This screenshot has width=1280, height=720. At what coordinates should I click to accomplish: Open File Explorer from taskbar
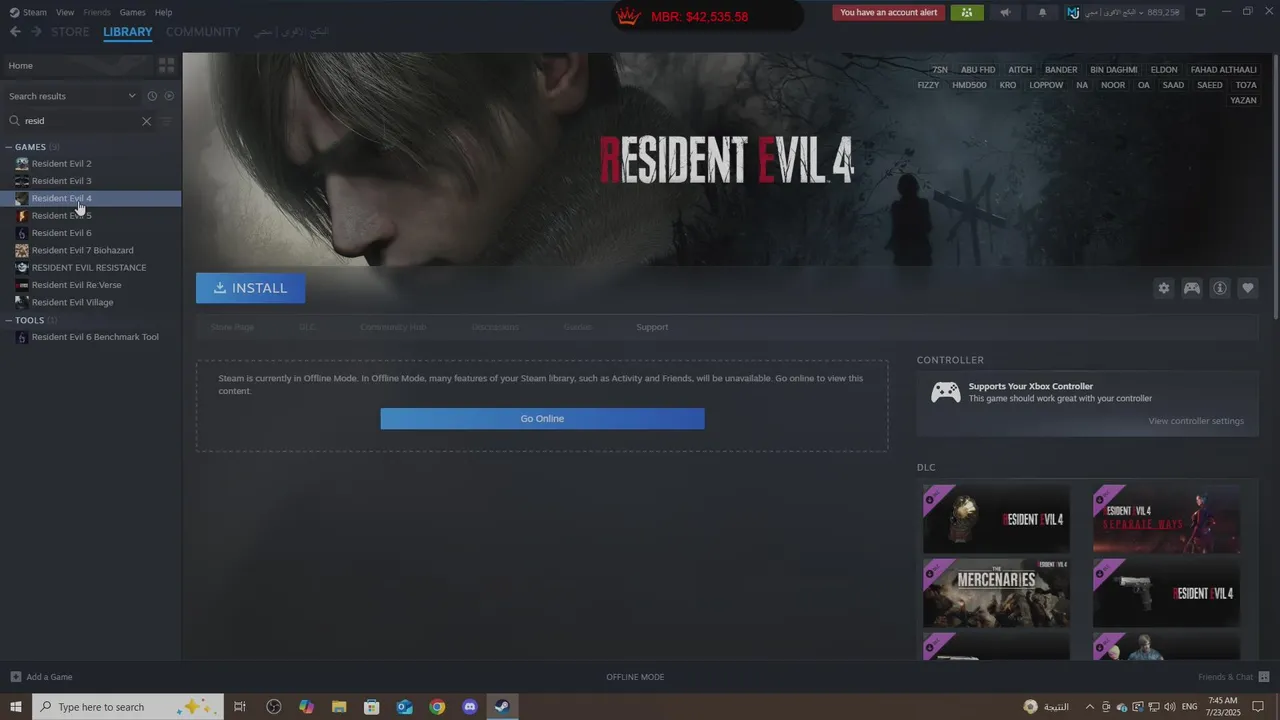click(x=339, y=707)
